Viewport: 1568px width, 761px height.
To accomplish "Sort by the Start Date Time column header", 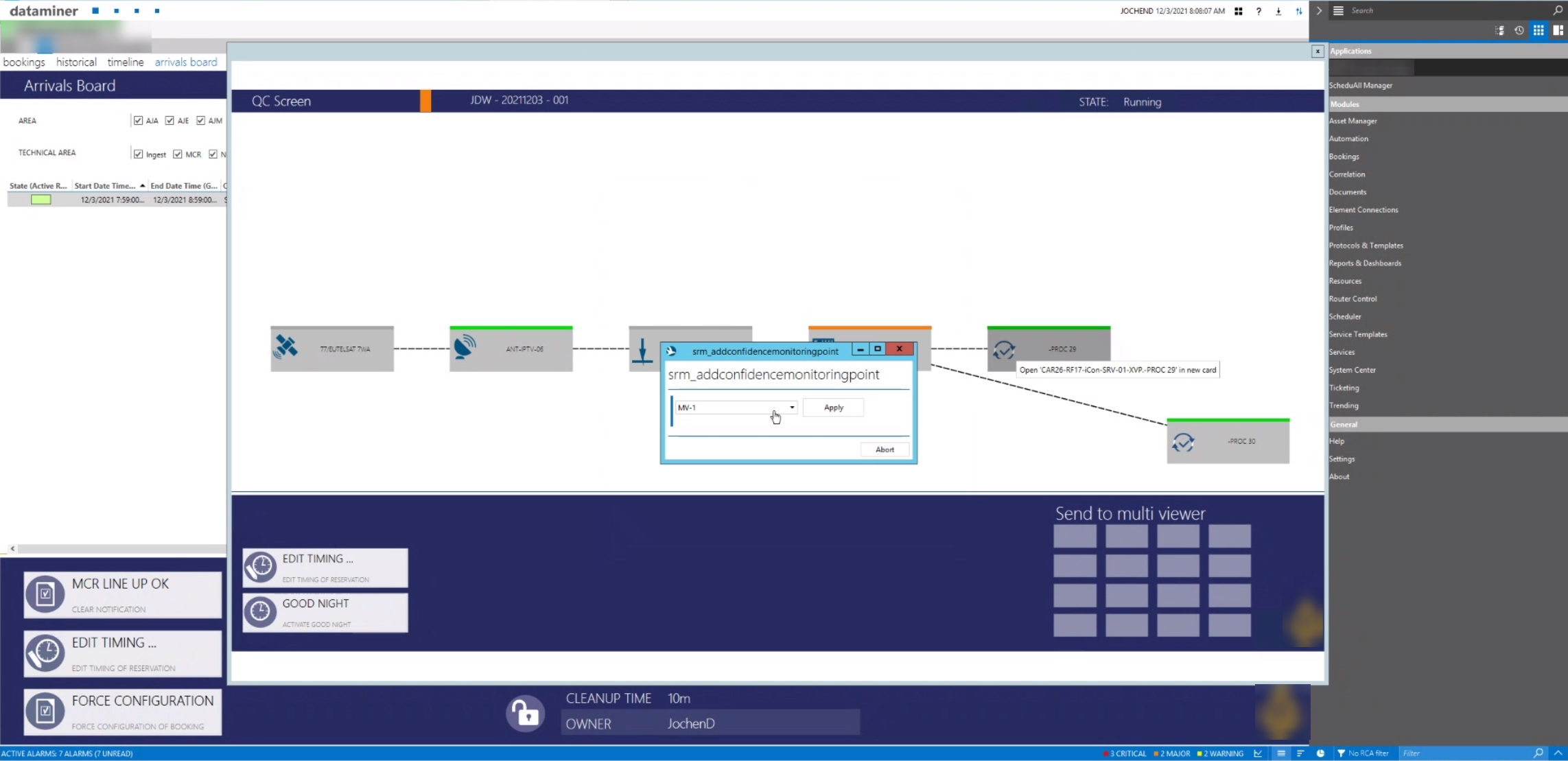I will 109,186.
